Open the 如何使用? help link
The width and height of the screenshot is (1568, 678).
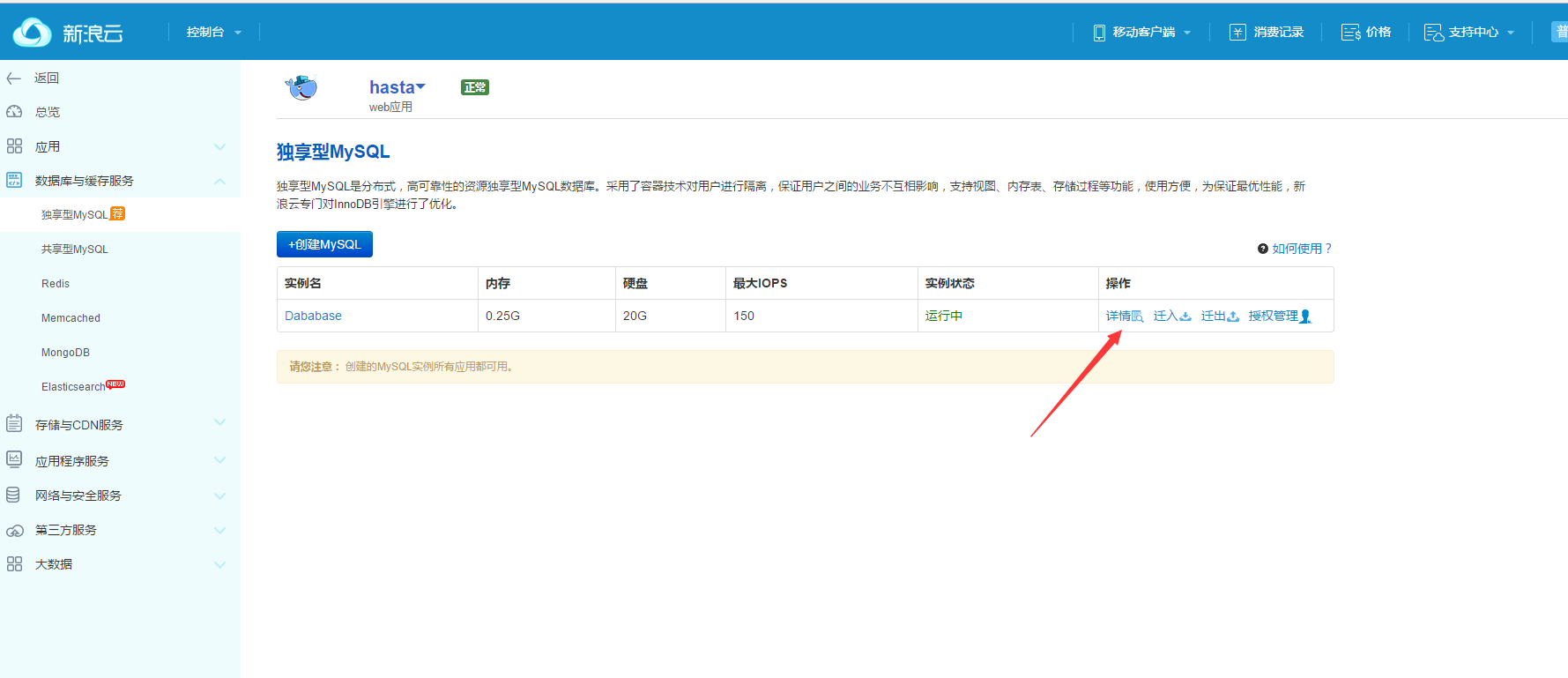[x=1302, y=249]
